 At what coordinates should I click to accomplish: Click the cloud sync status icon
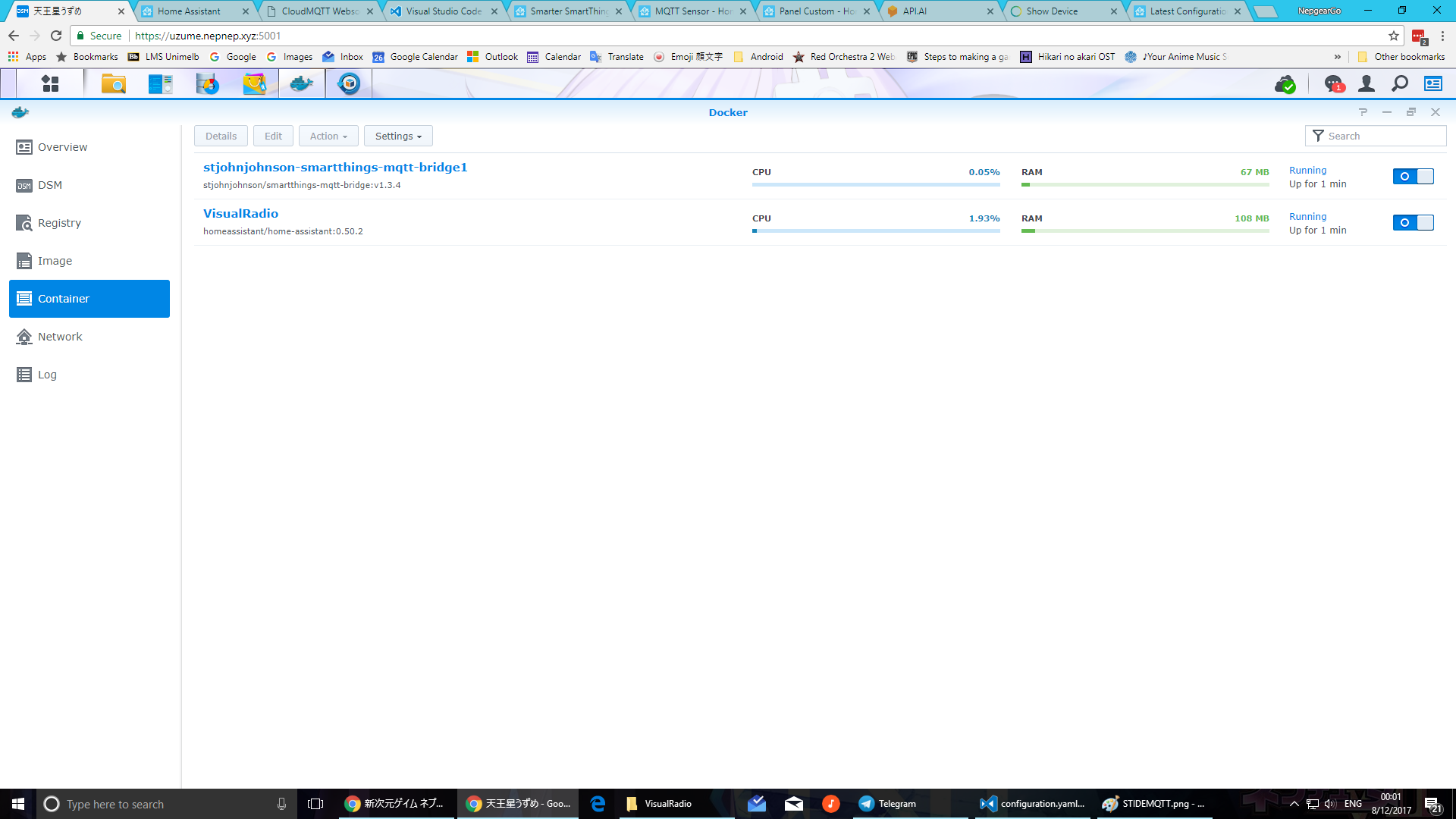pos(1285,84)
